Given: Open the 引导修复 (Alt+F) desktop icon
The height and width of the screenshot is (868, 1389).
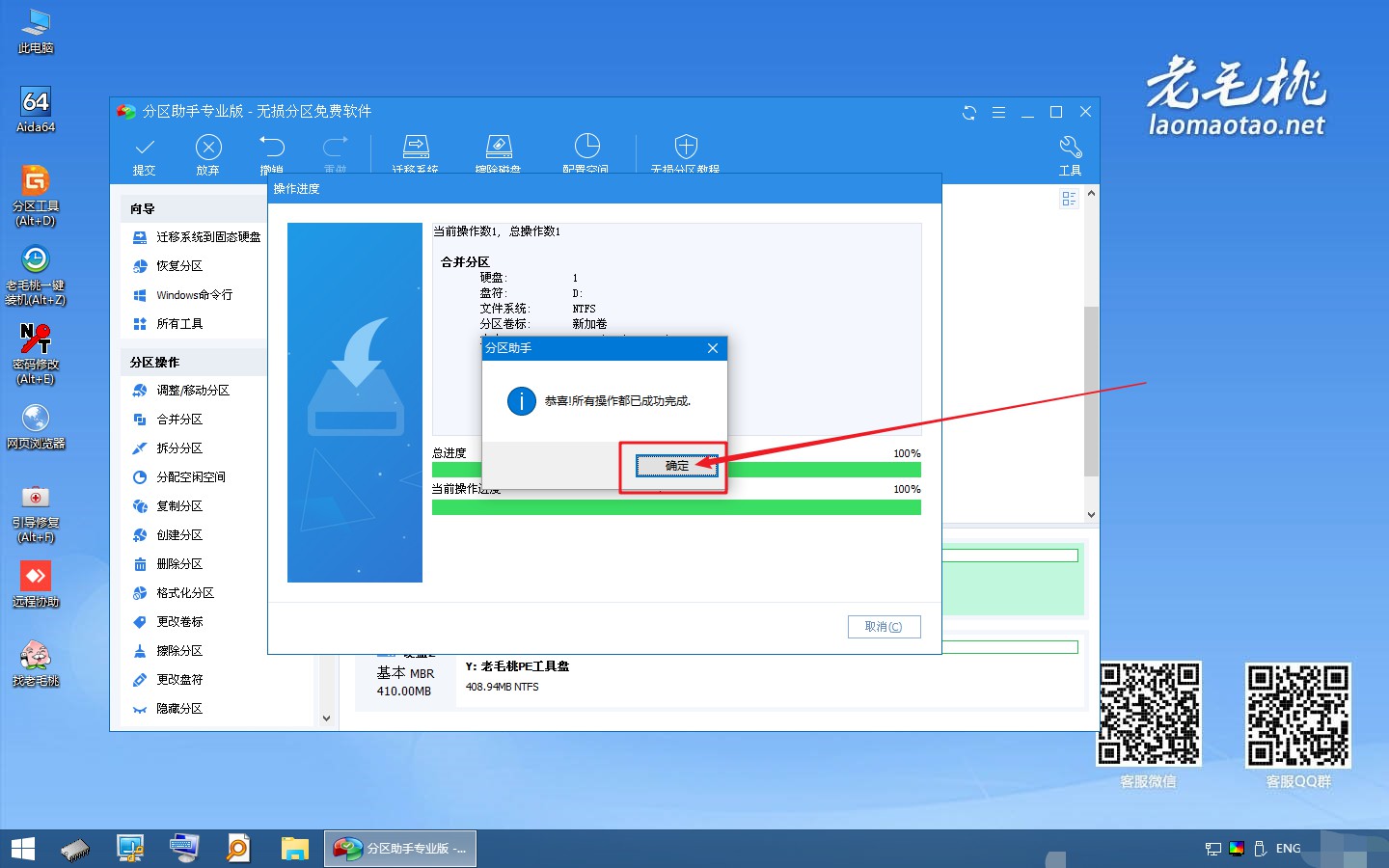Looking at the screenshot, I should (36, 512).
